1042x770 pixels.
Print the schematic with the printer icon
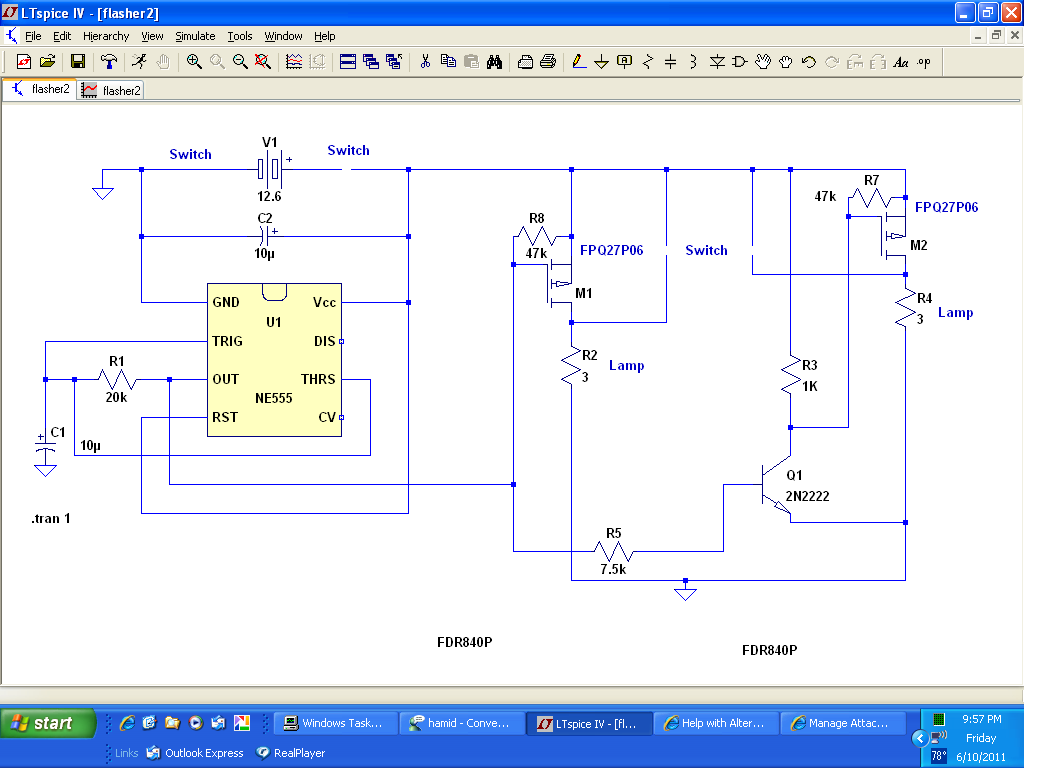[x=548, y=62]
